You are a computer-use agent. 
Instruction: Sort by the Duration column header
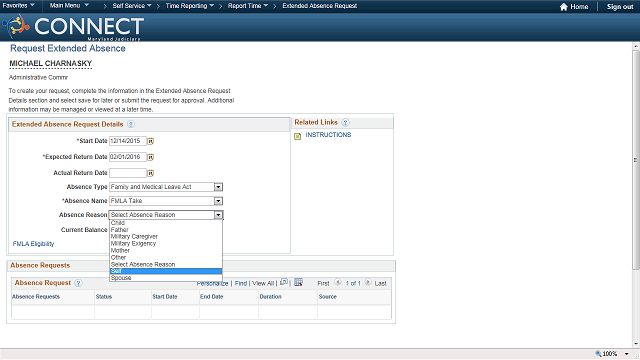(x=271, y=297)
